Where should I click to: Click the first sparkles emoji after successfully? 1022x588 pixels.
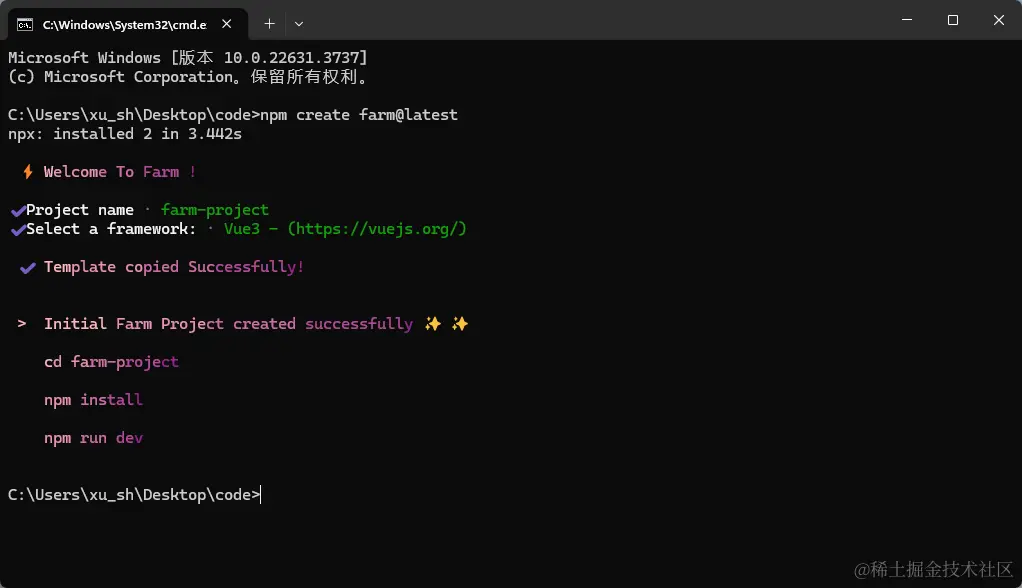click(433, 324)
